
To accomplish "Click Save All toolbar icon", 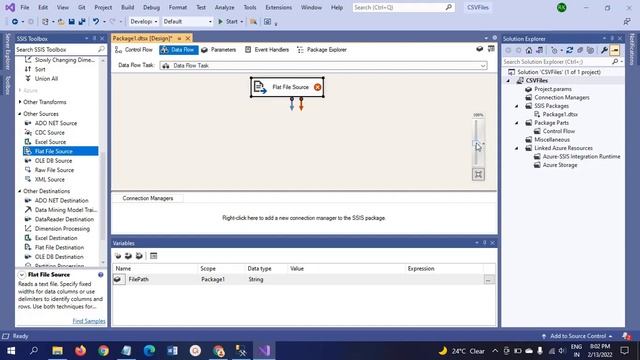I will coord(82,22).
